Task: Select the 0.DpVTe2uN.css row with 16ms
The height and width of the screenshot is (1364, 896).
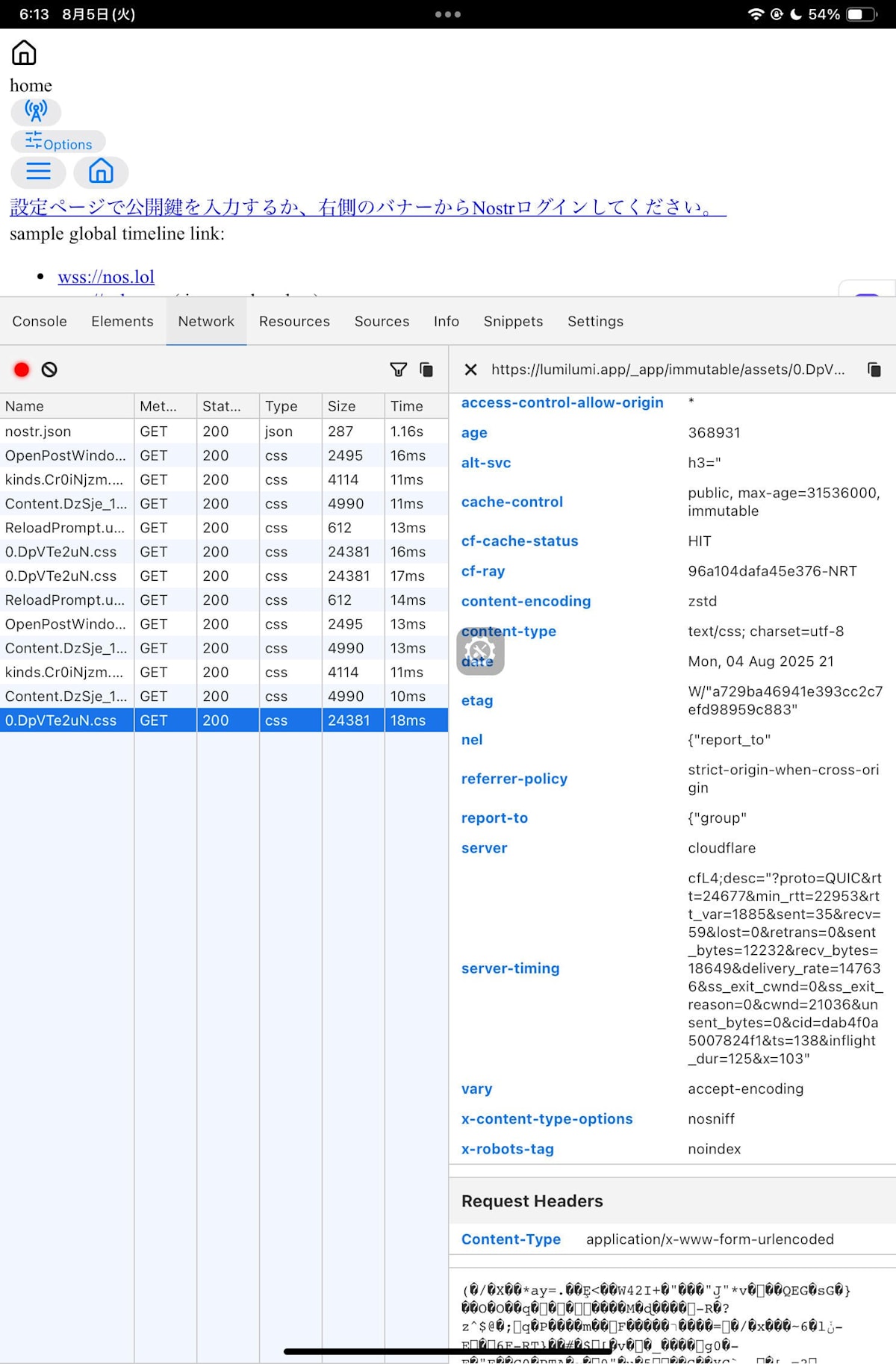Action: coord(224,552)
